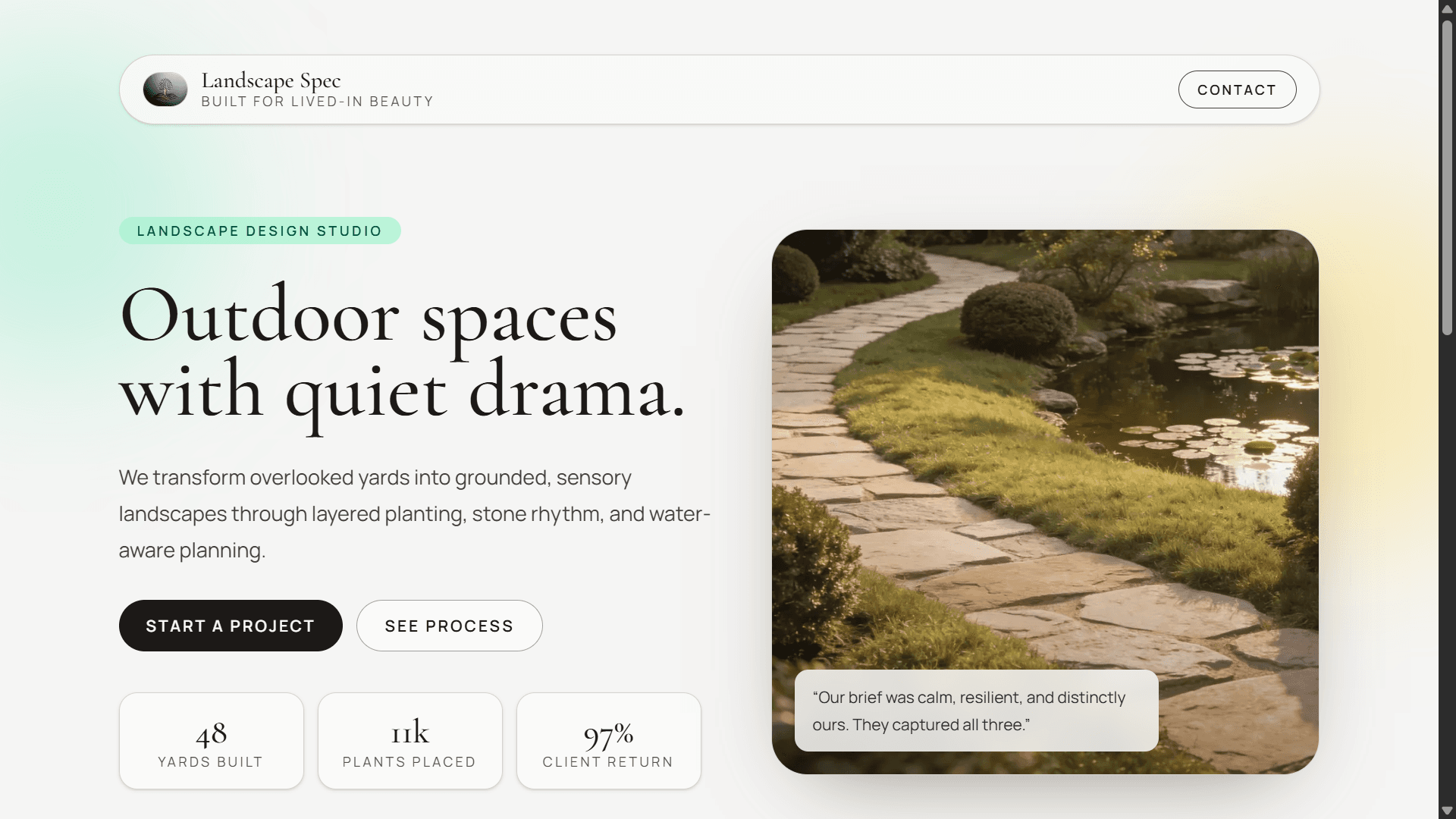This screenshot has height=819, width=1456.
Task: Click the Outdoor spaces headline text
Action: 369,317
